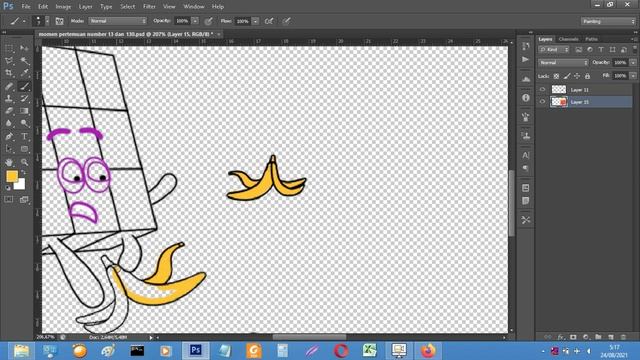Viewport: 640px width, 360px height.
Task: Toggle the Brush panel button in options bar
Action: pyautogui.click(x=60, y=21)
